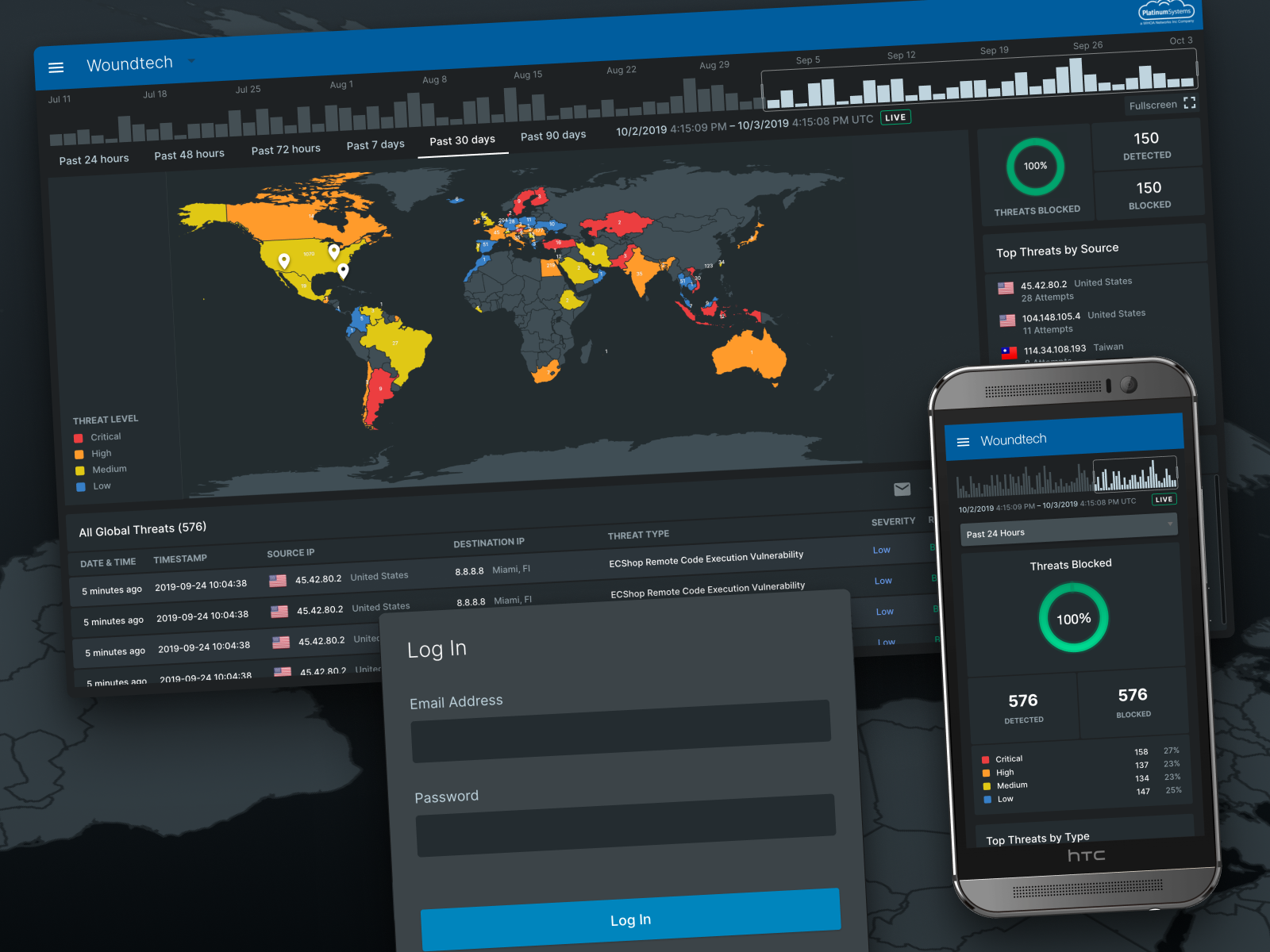Select the westernmost map pin in the United States

(284, 260)
